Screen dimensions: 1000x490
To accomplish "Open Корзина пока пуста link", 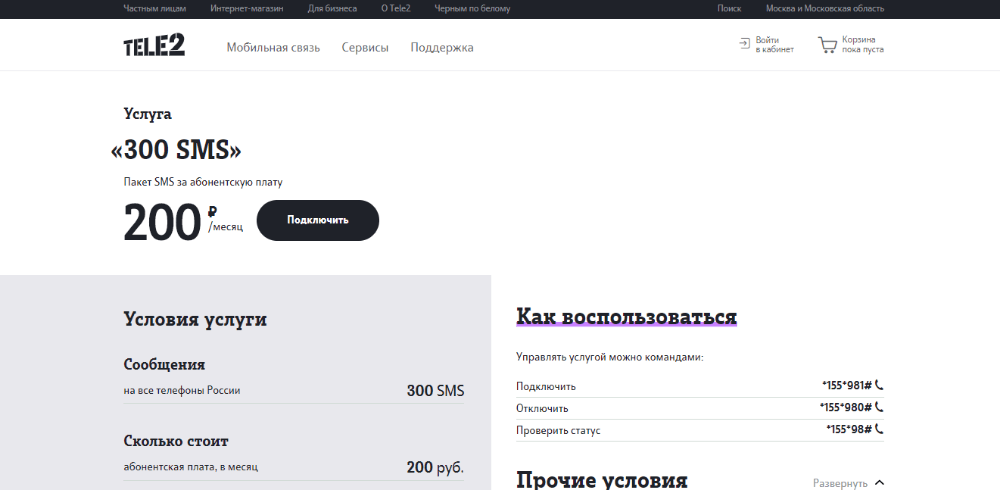I will click(x=851, y=44).
